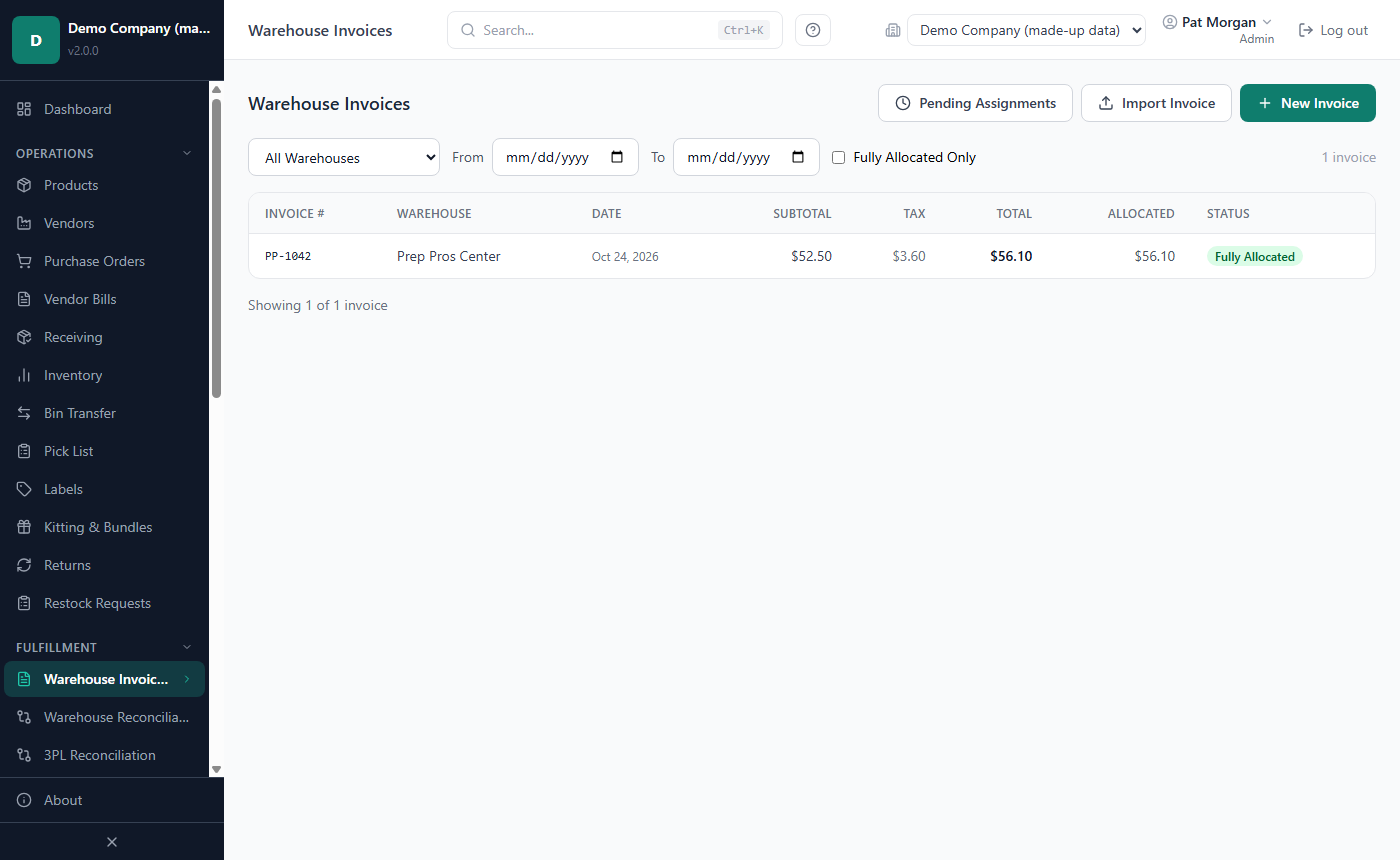Click the Vendors factory icon
This screenshot has height=860, width=1400.
click(x=24, y=223)
